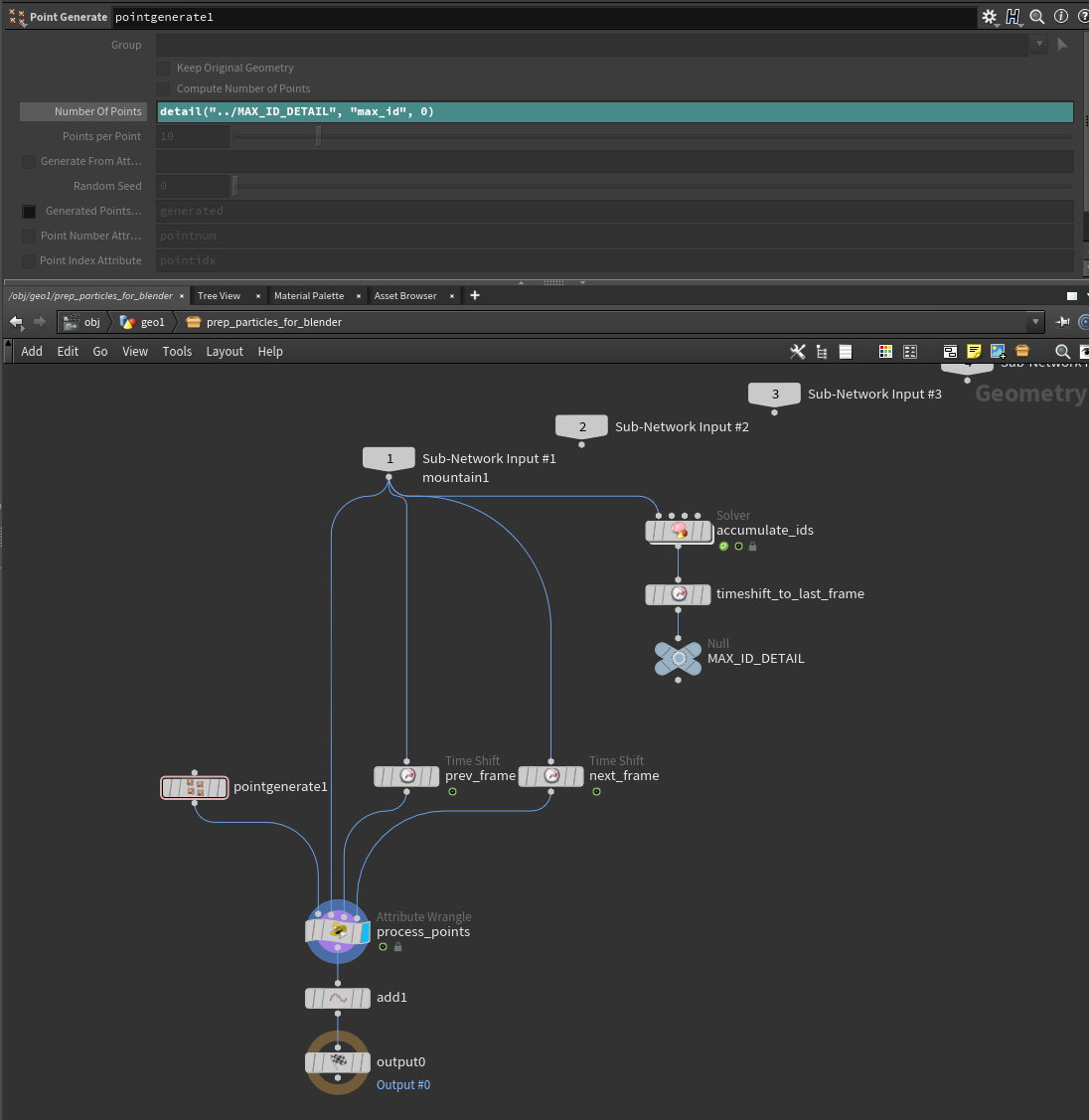This screenshot has width=1089, height=1120.
Task: Open the parameter gear settings menu
Action: [x=989, y=17]
